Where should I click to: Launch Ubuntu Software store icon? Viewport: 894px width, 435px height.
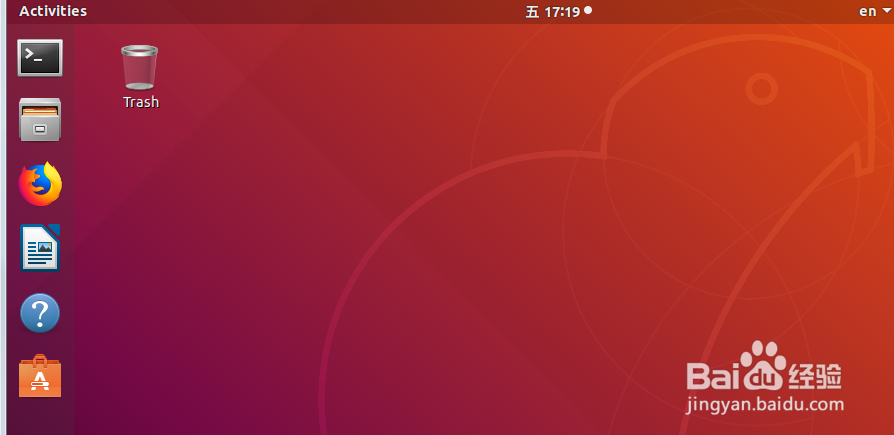pyautogui.click(x=40, y=376)
